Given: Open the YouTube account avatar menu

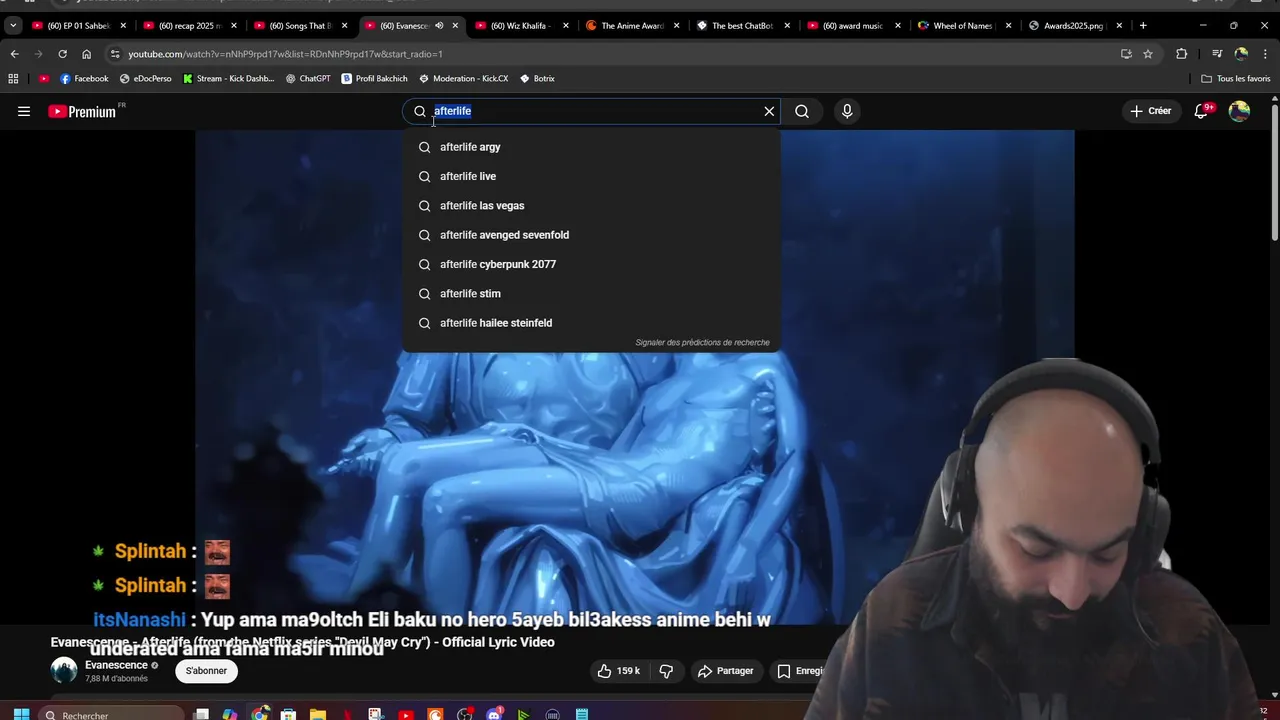Looking at the screenshot, I should point(1239,111).
